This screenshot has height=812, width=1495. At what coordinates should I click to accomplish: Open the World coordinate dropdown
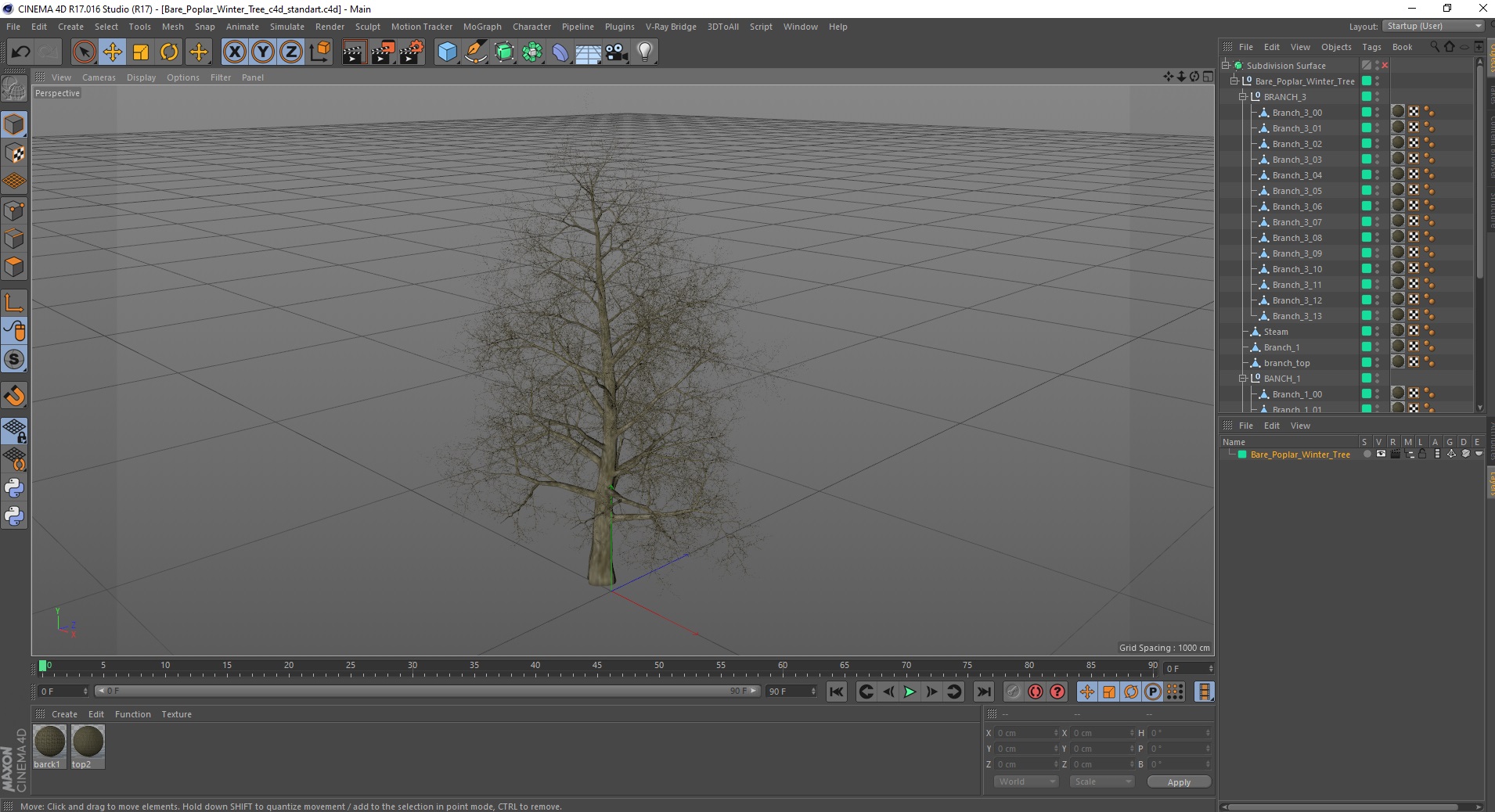(1026, 781)
